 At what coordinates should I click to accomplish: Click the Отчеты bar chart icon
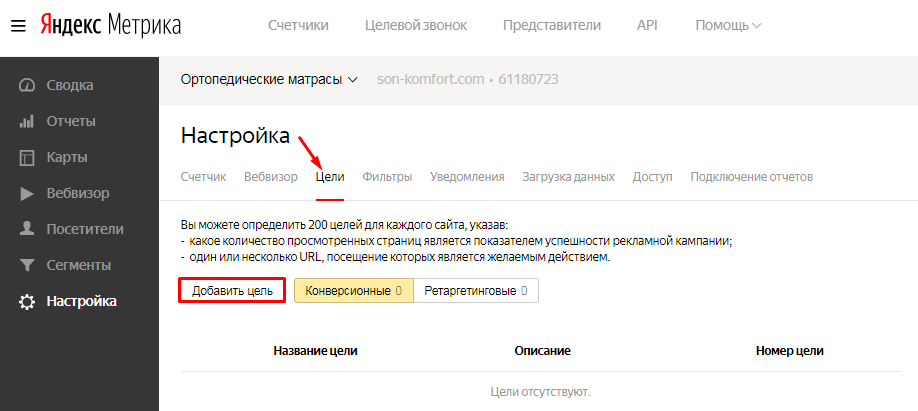tap(27, 121)
